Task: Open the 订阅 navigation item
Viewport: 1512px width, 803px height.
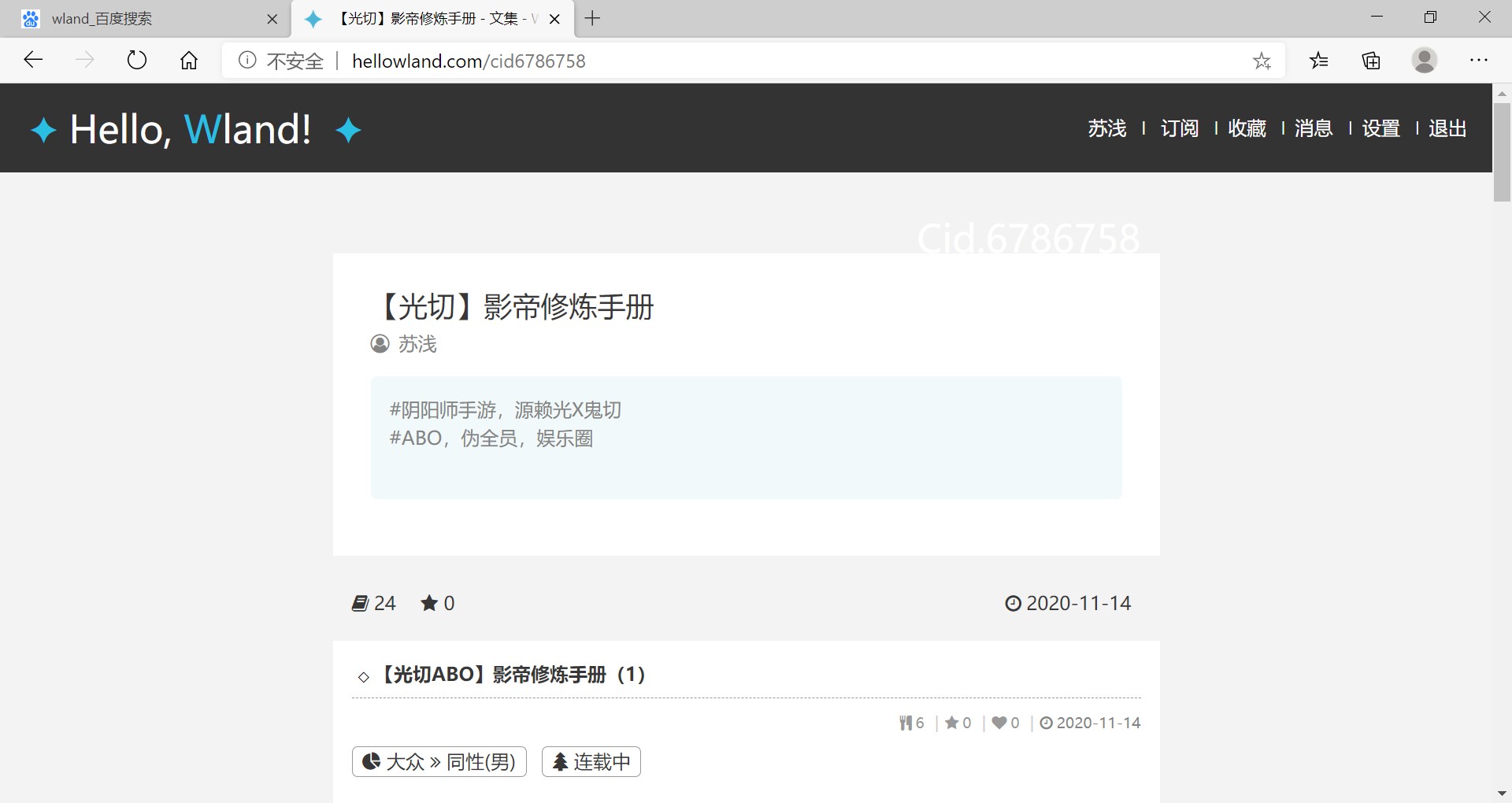Action: click(1179, 128)
